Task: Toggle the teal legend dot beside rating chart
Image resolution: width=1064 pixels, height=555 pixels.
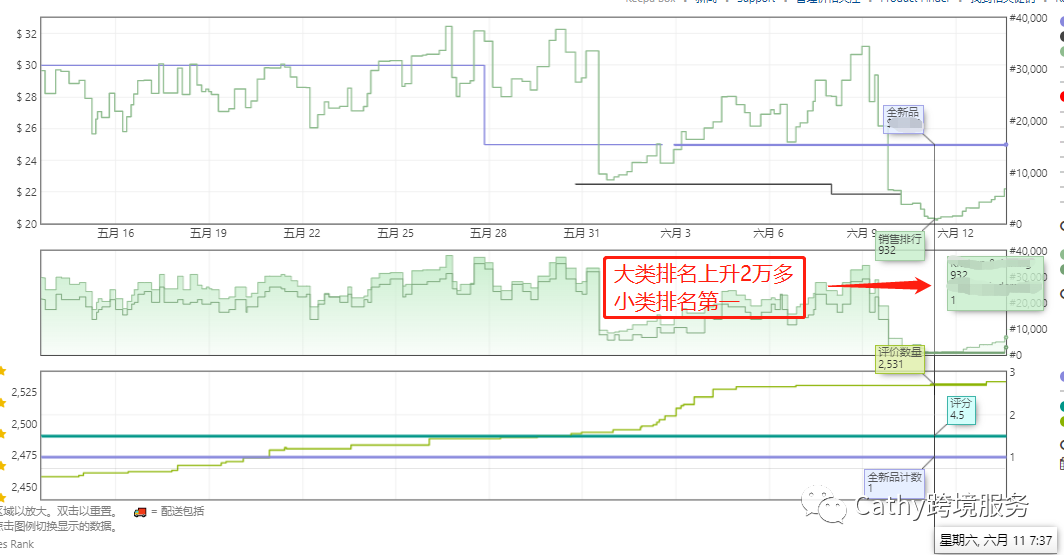Action: (x=1061, y=407)
